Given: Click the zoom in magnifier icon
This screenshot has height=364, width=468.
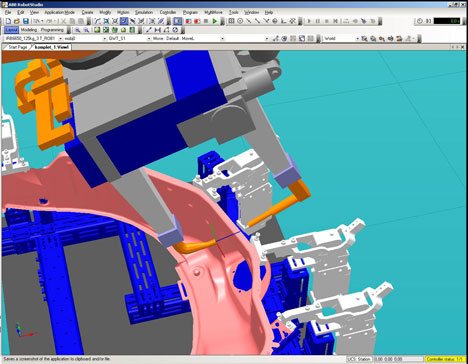Looking at the screenshot, I should (x=77, y=30).
